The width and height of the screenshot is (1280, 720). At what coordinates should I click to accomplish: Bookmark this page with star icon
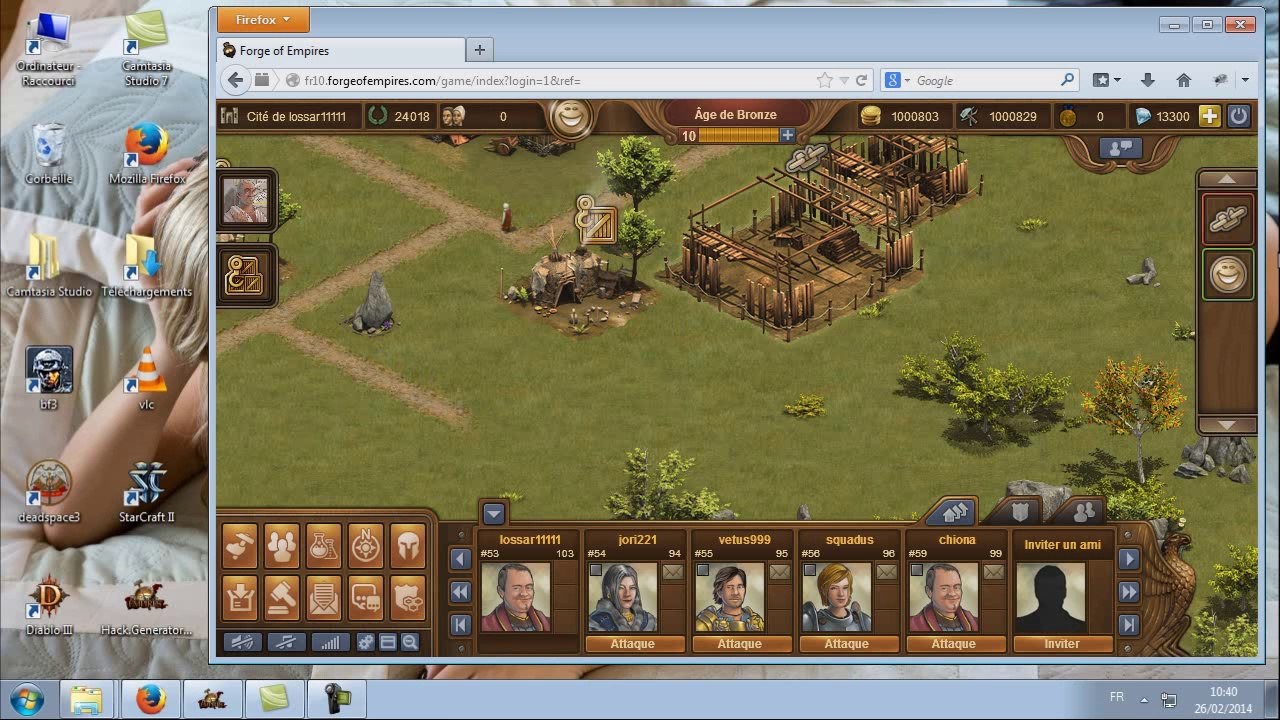point(824,80)
